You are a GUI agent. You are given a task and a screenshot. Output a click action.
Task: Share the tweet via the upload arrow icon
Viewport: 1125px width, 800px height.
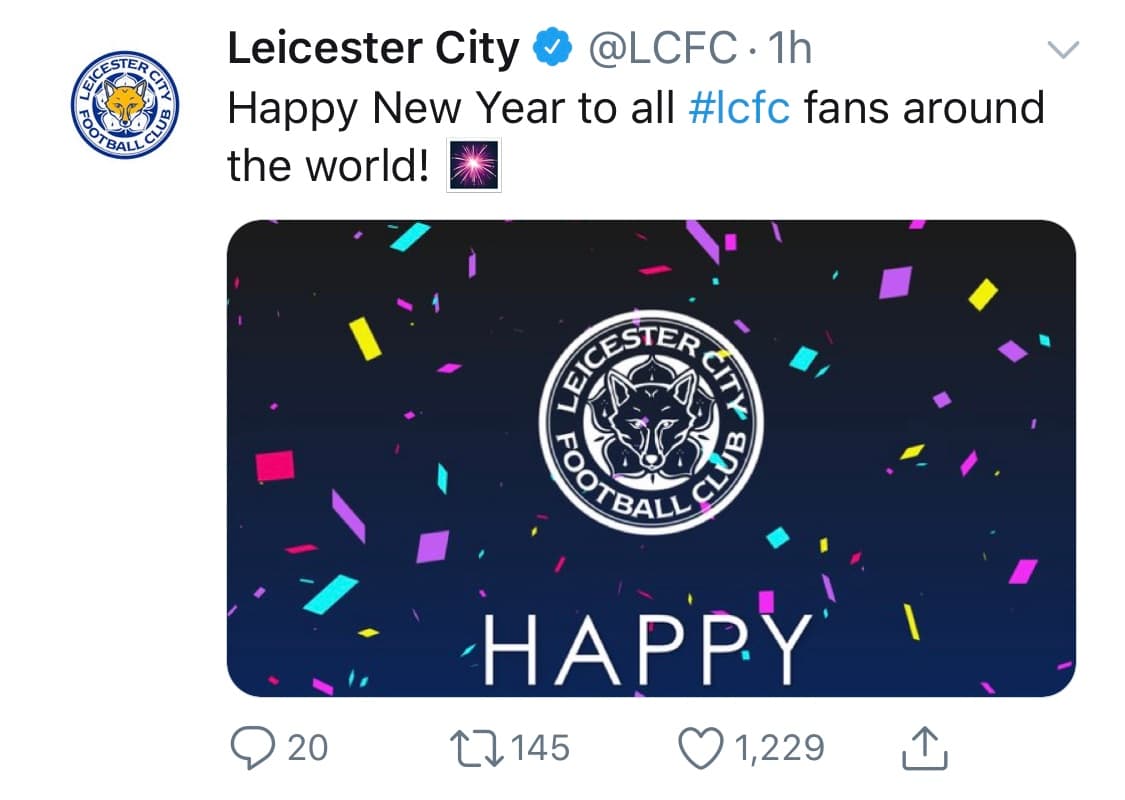[923, 748]
